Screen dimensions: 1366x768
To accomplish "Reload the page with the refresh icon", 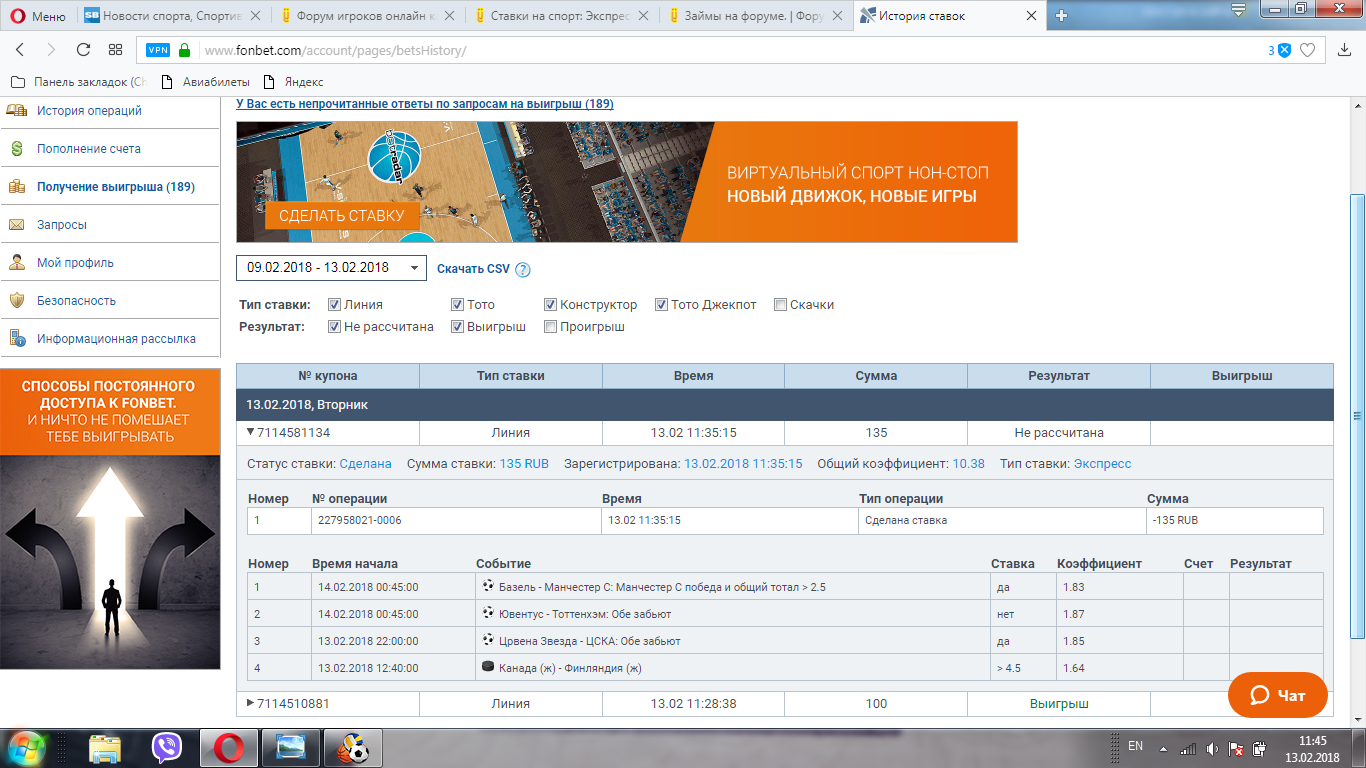I will [x=84, y=50].
